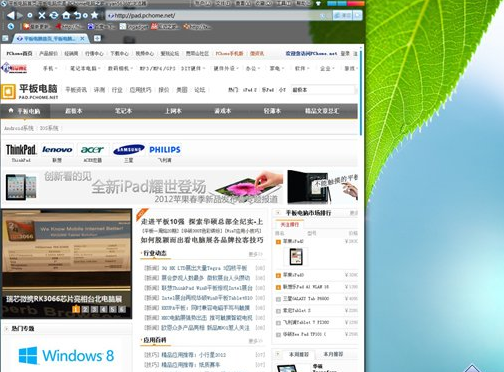The image size is (504, 372).
Task: Expand the DIY硬件 category dropdown
Action: (x=193, y=68)
